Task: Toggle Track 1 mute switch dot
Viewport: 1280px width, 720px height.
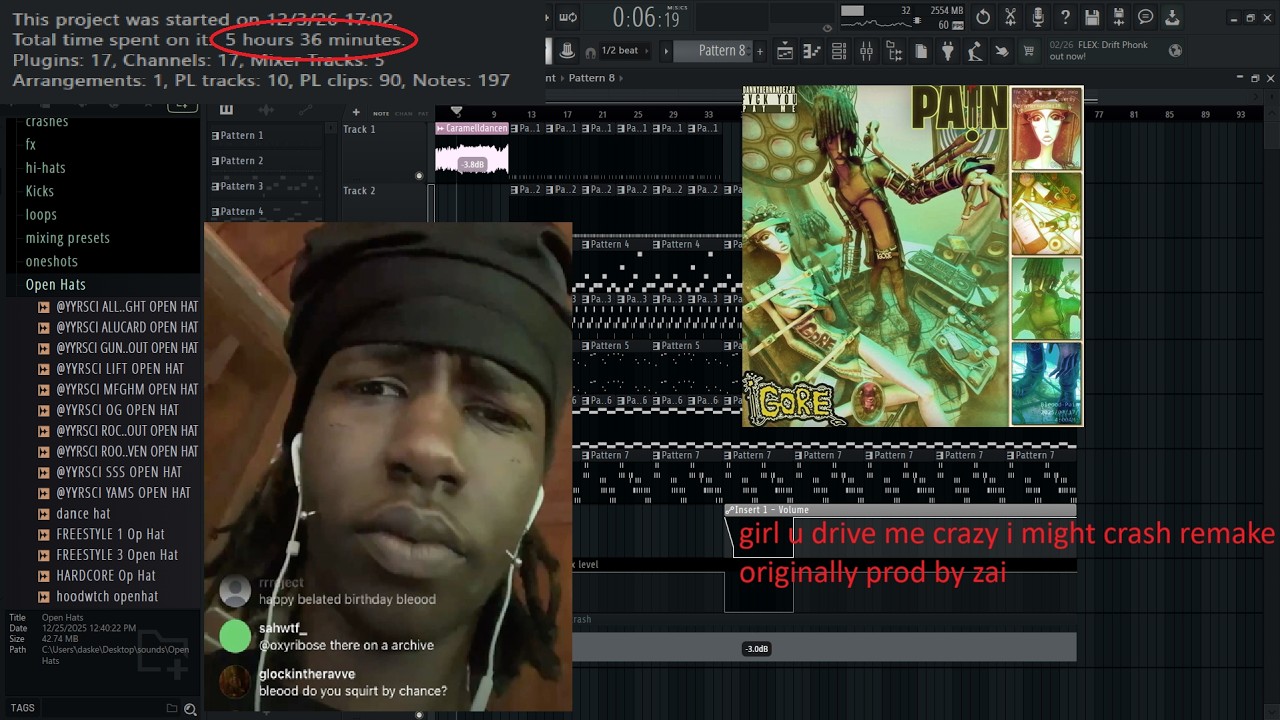Action: click(419, 176)
